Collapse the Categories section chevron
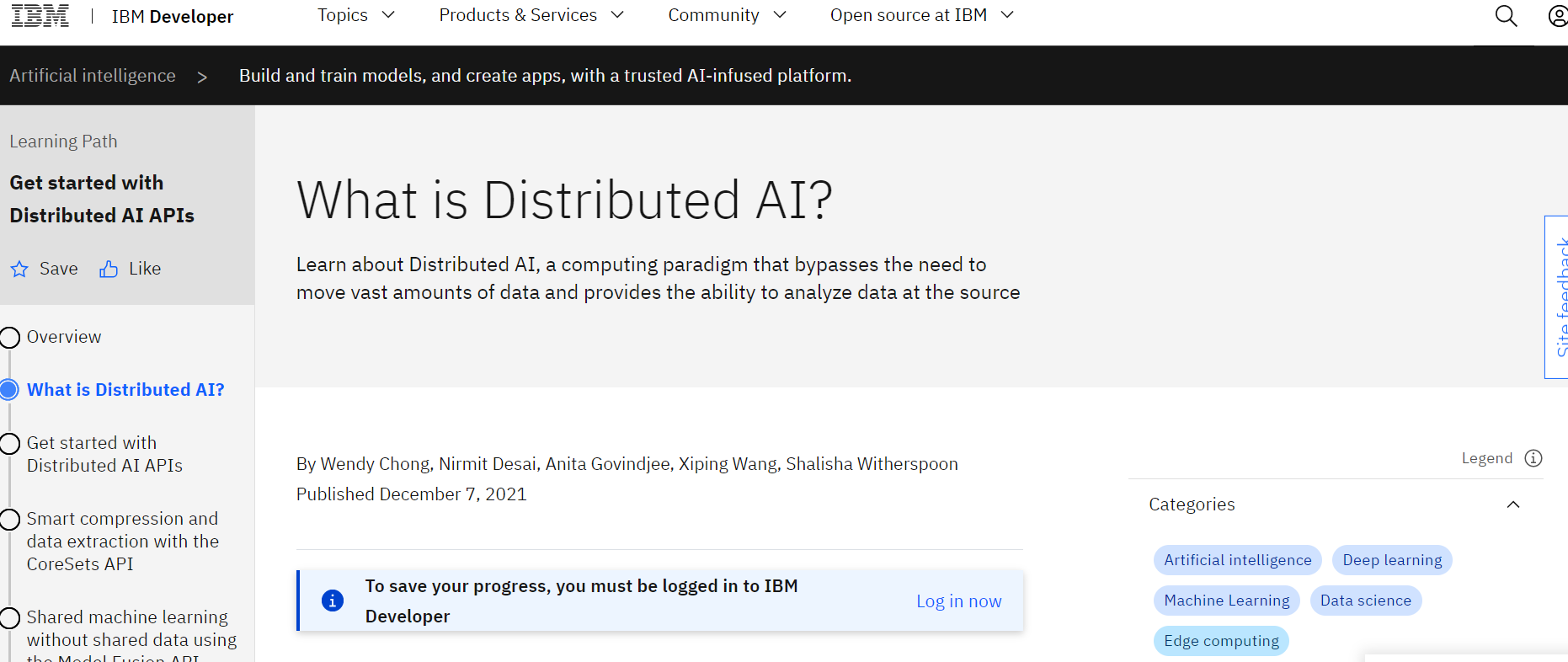 point(1513,505)
